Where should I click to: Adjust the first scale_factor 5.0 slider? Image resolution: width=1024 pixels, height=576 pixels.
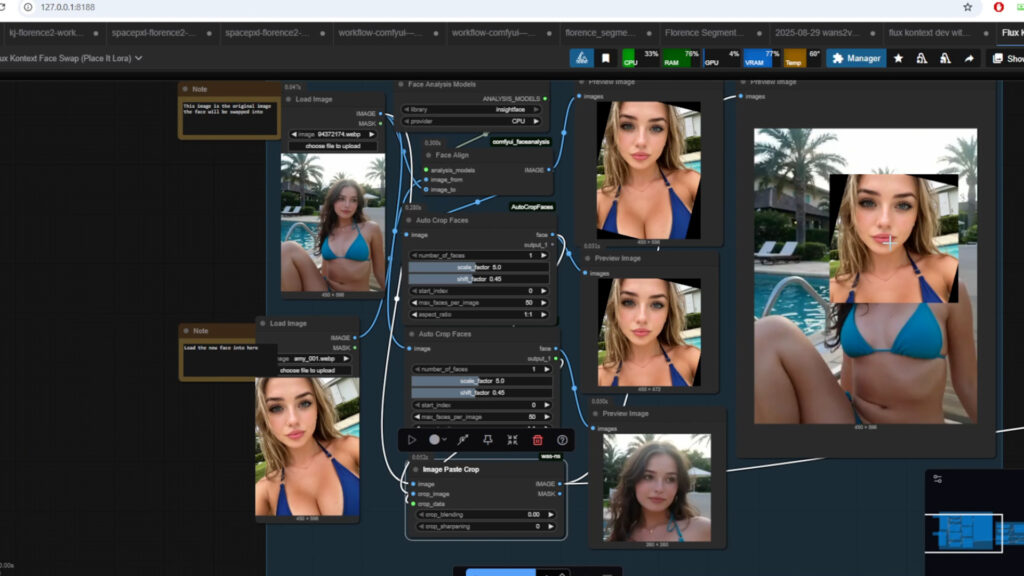point(480,267)
